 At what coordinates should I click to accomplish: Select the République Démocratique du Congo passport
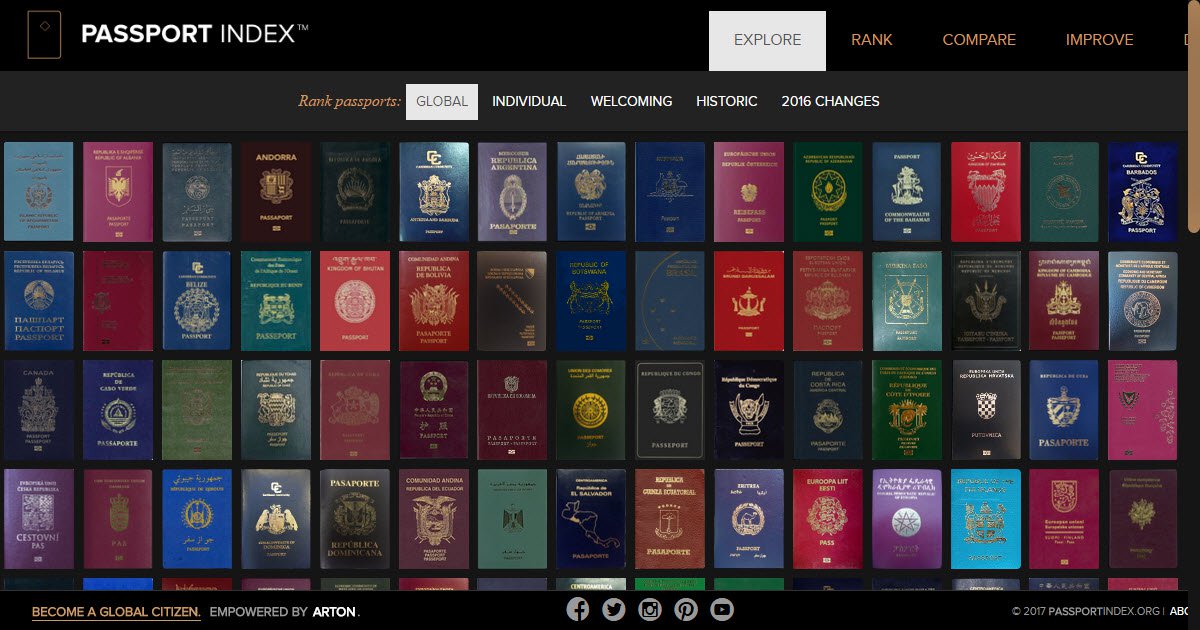pos(749,410)
